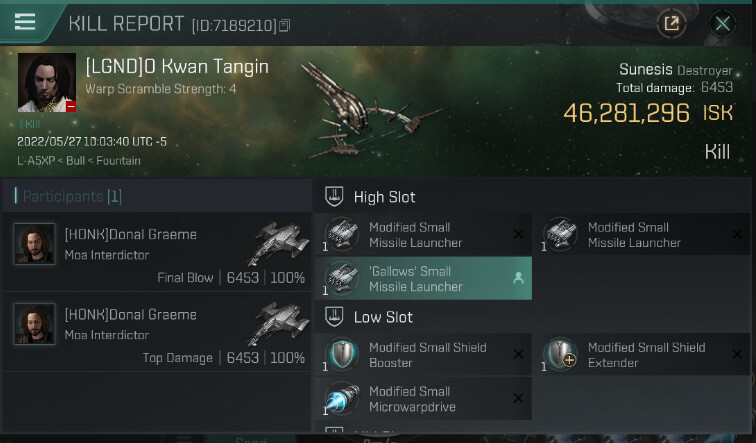Click the Modified Small Shield Extender icon
This screenshot has width=756, height=443.
pyautogui.click(x=561, y=355)
